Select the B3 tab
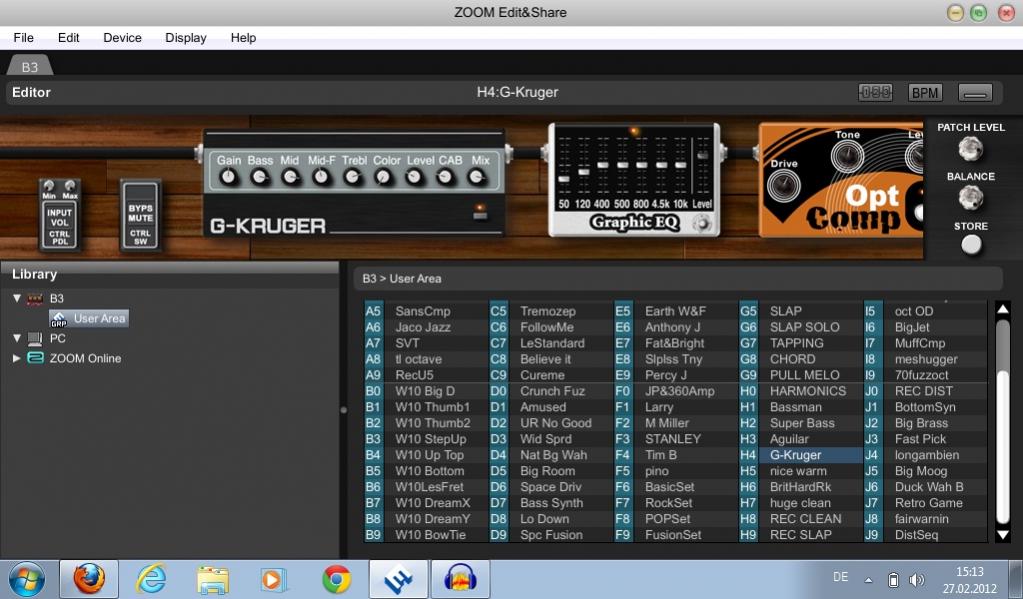The image size is (1023, 599). (29, 67)
